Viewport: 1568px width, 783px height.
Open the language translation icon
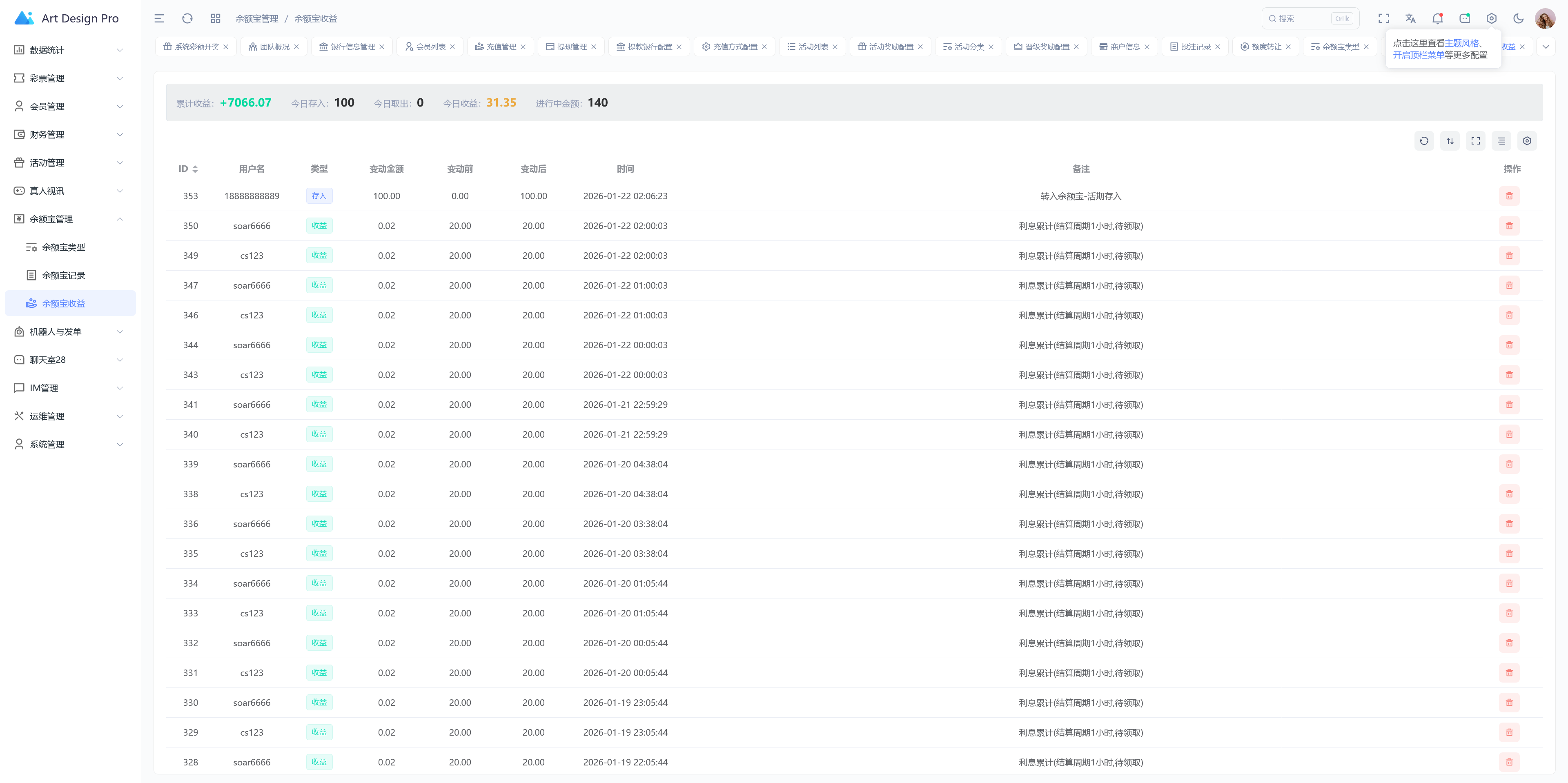tap(1410, 18)
